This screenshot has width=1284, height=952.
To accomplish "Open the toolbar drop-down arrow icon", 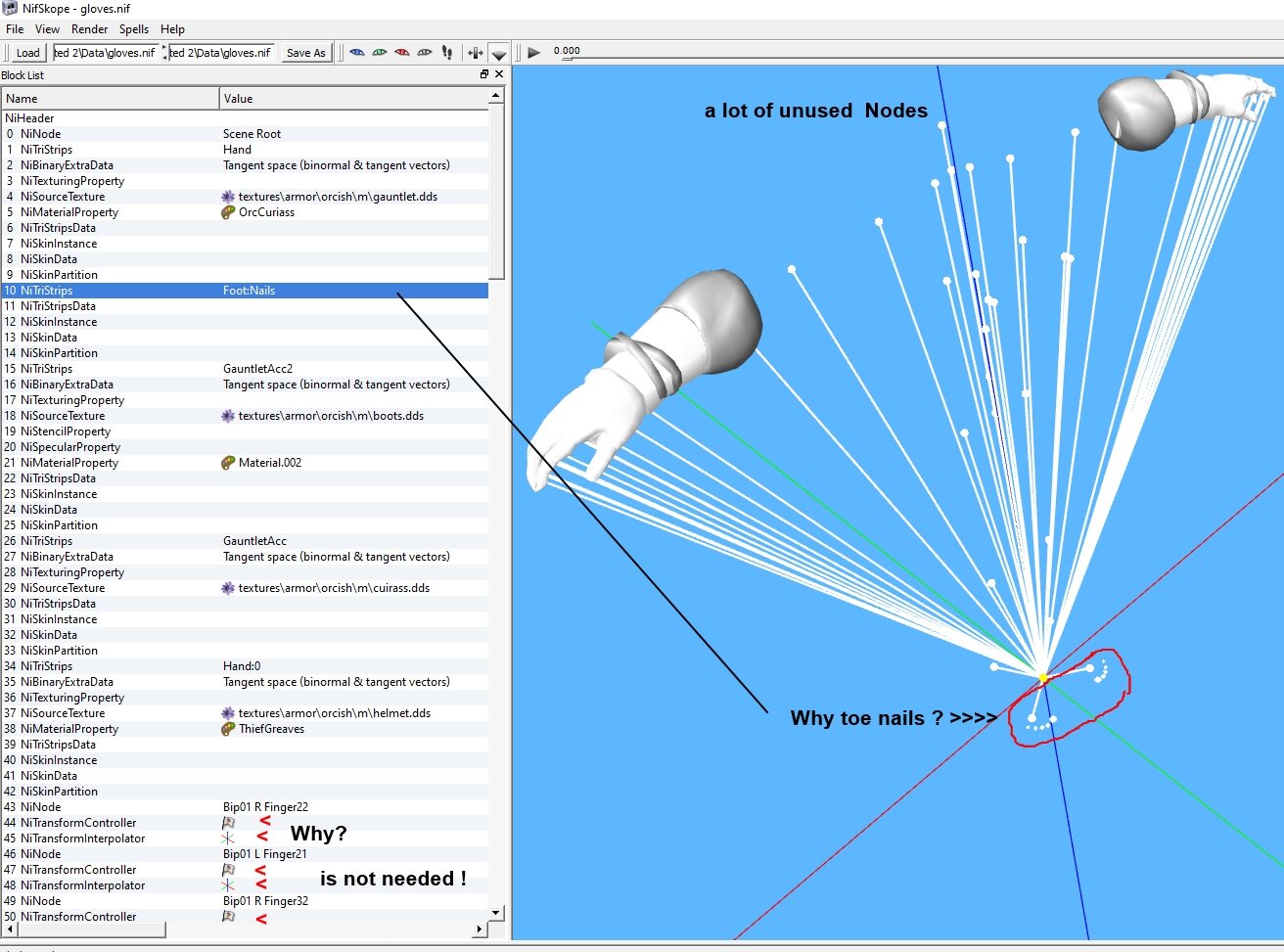I will 499,54.
